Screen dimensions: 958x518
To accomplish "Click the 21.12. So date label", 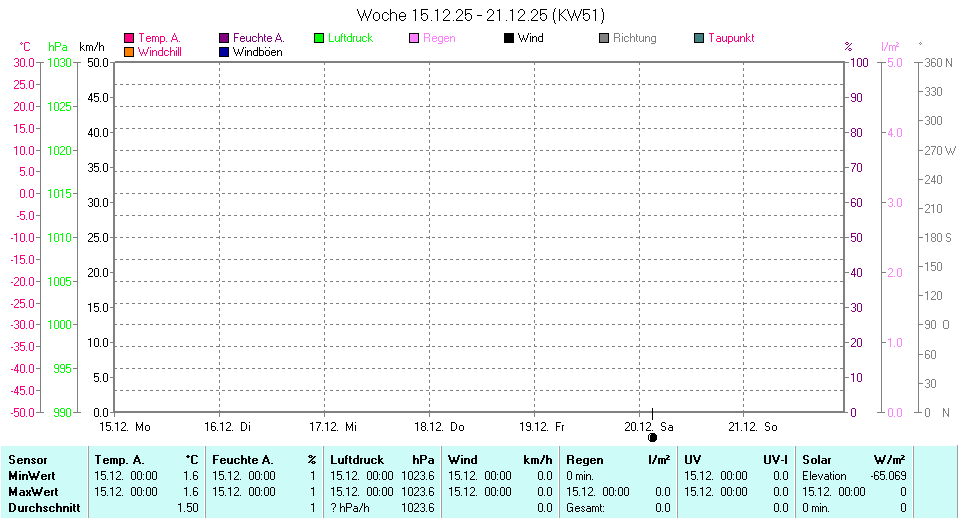I will (753, 426).
